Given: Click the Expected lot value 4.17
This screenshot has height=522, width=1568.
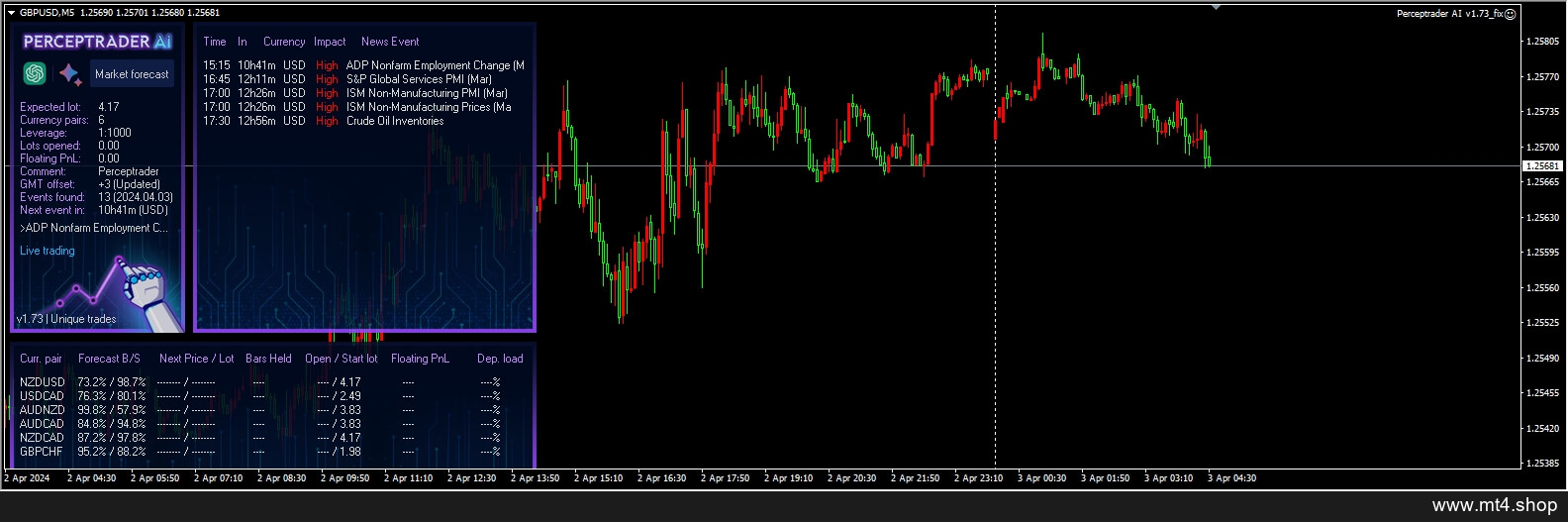Looking at the screenshot, I should point(109,107).
